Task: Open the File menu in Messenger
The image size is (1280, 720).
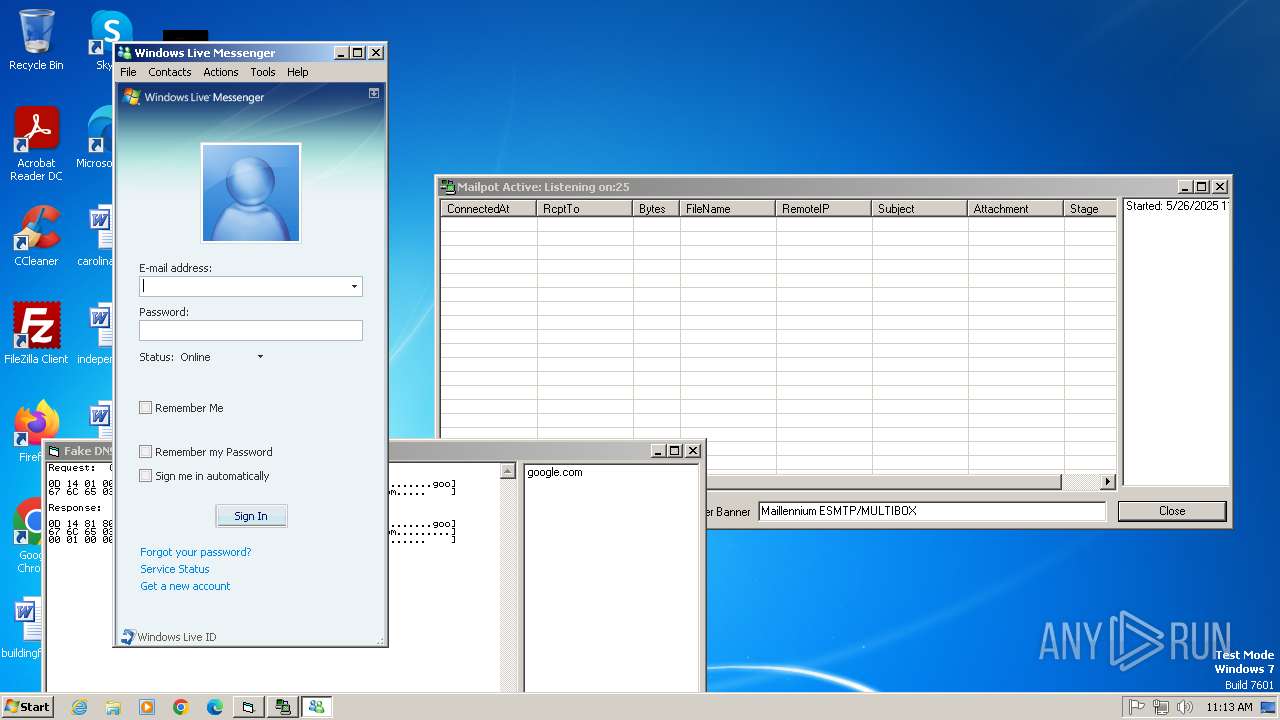Action: [x=128, y=72]
